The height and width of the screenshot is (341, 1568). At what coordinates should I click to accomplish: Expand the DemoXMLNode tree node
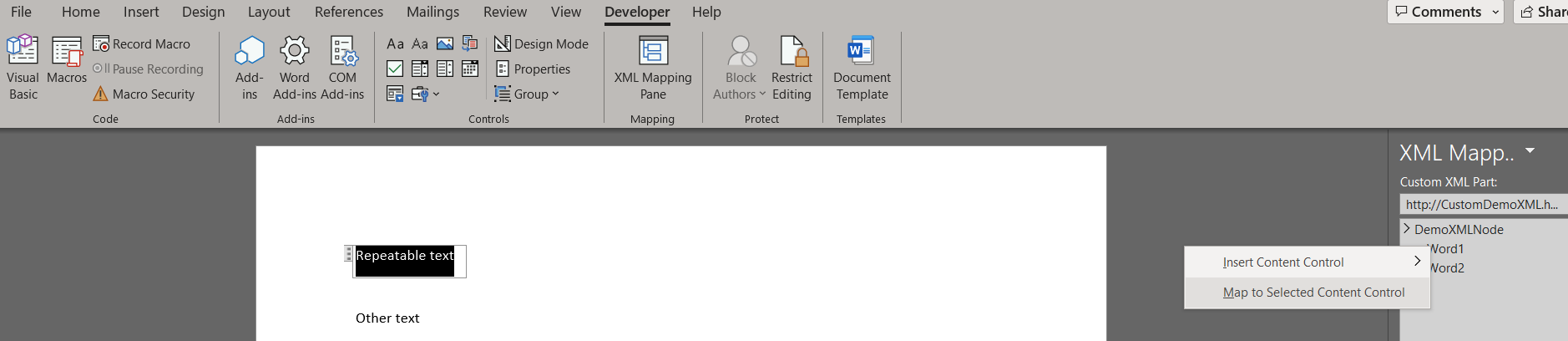[1407, 228]
